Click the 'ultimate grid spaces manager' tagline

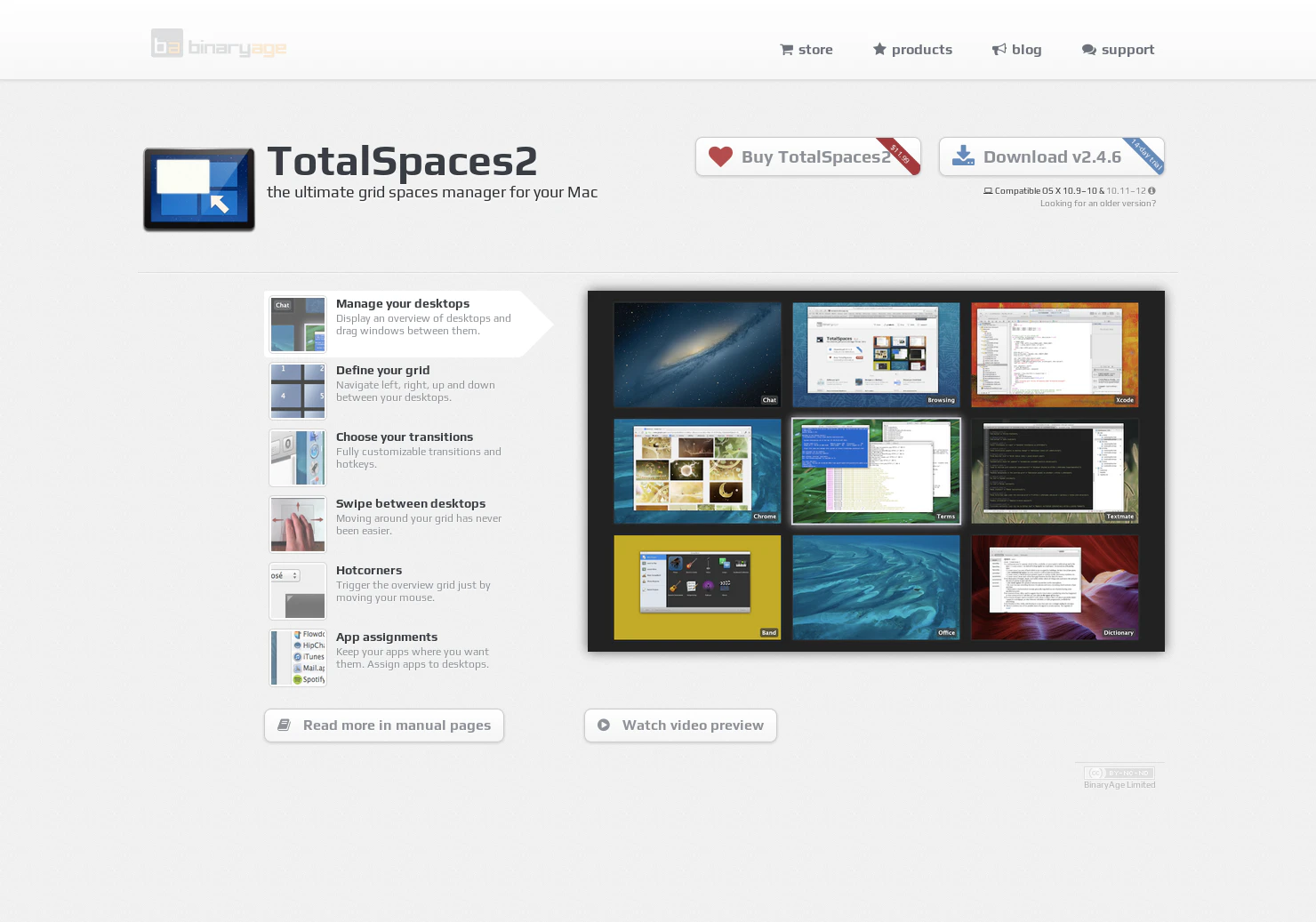tap(432, 192)
